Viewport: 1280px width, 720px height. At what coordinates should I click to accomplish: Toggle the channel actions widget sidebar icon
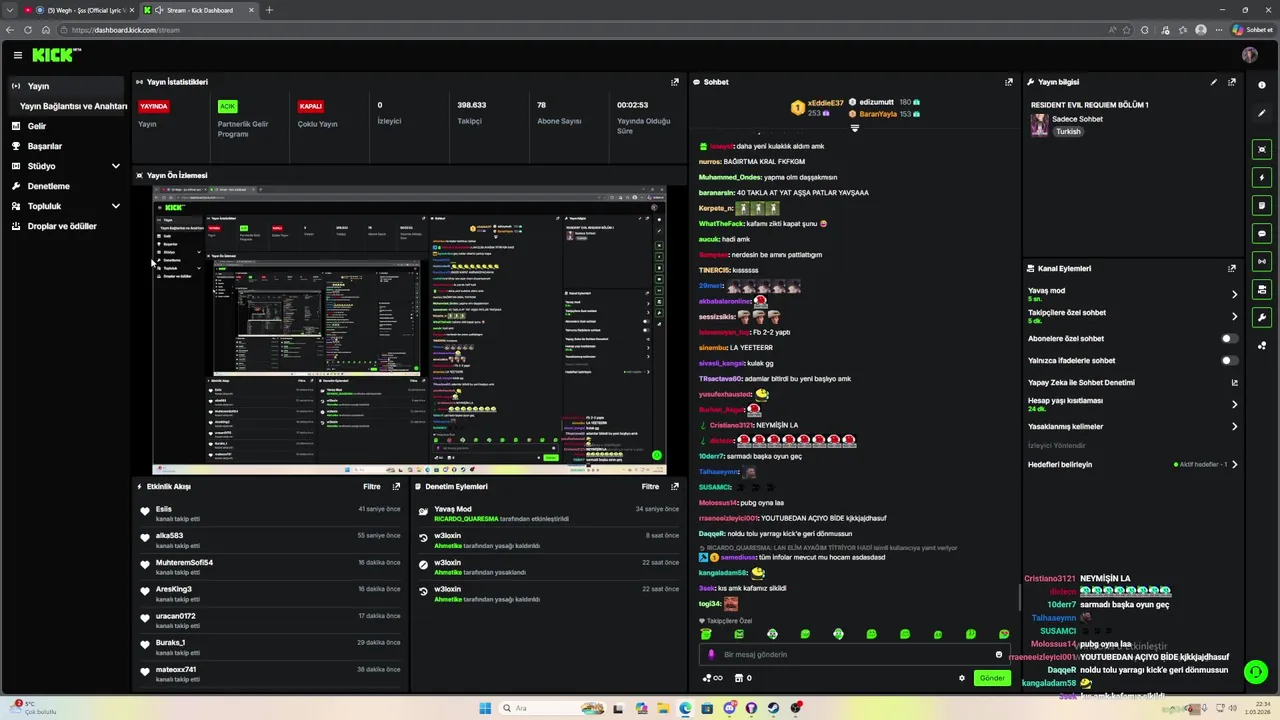click(x=1262, y=289)
